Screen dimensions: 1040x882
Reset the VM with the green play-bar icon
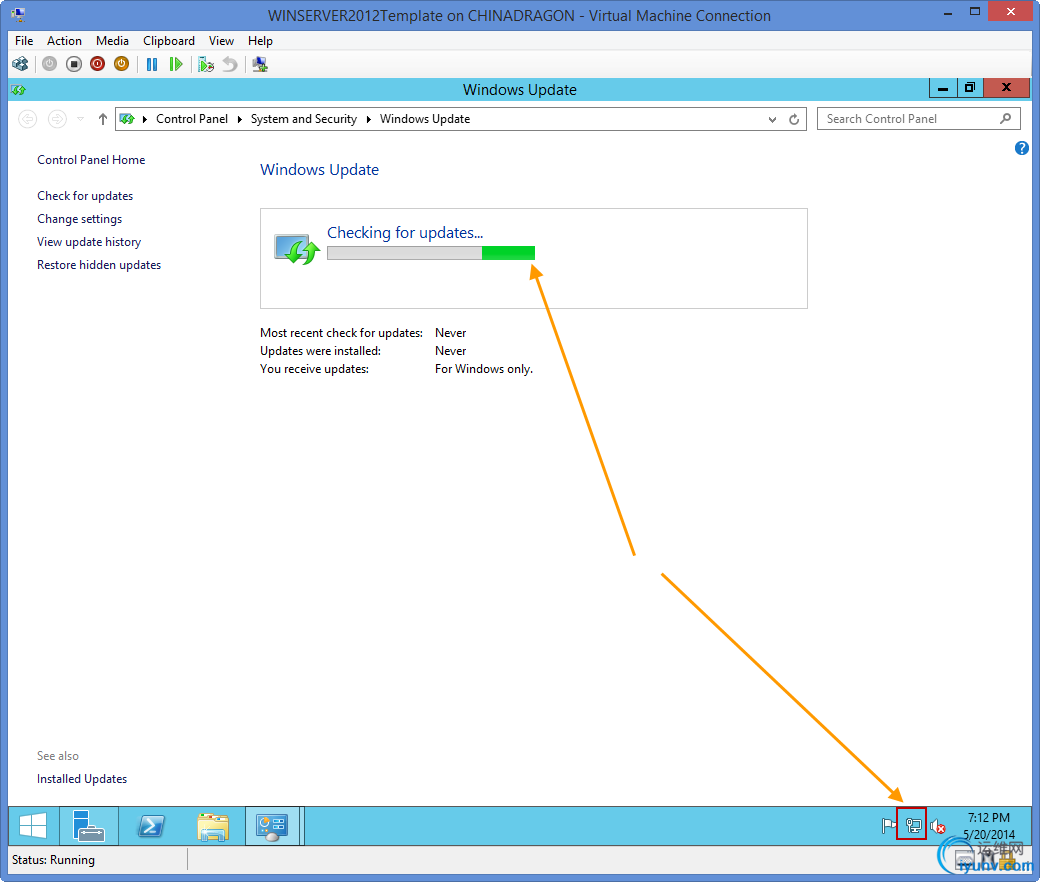click(x=176, y=64)
